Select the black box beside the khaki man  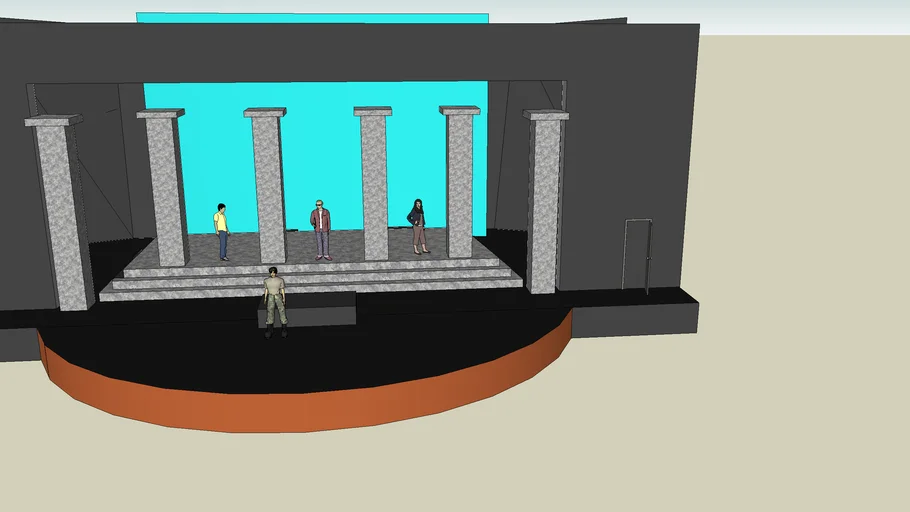[322, 309]
